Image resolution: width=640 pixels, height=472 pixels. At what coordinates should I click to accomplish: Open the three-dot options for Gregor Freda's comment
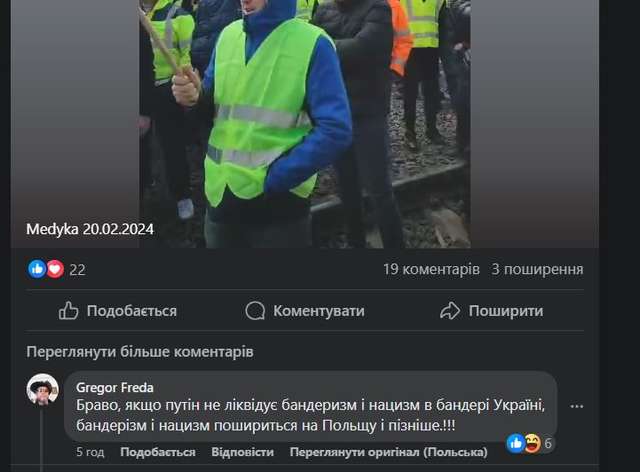[x=576, y=406]
